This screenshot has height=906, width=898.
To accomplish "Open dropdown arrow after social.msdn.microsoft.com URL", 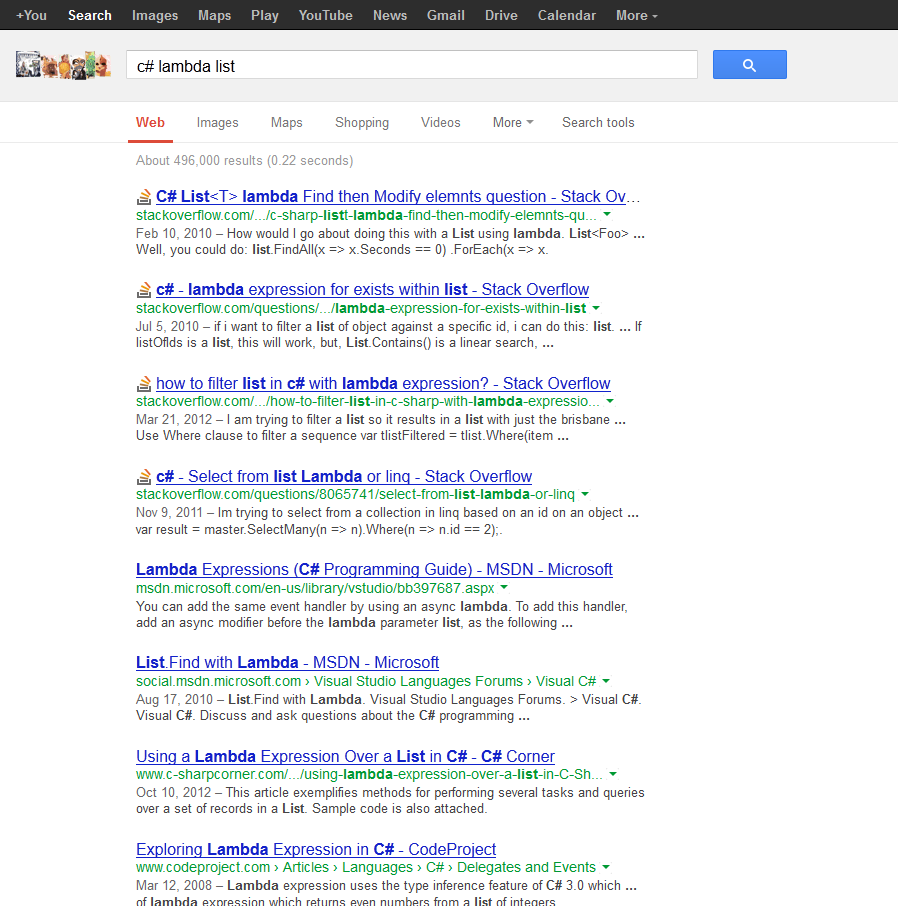I will coord(606,681).
